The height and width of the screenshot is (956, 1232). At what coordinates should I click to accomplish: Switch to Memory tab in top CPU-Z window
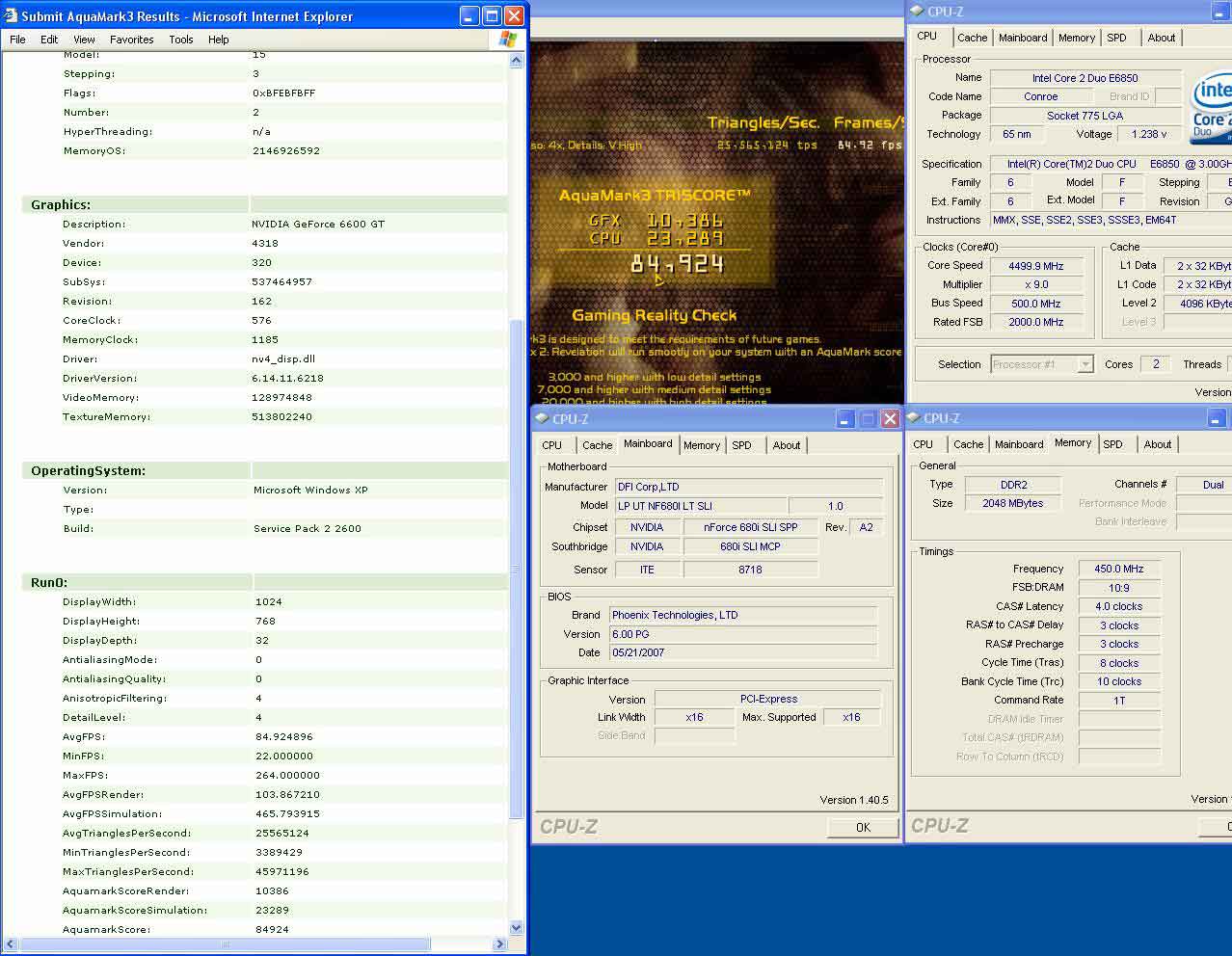coord(1077,38)
